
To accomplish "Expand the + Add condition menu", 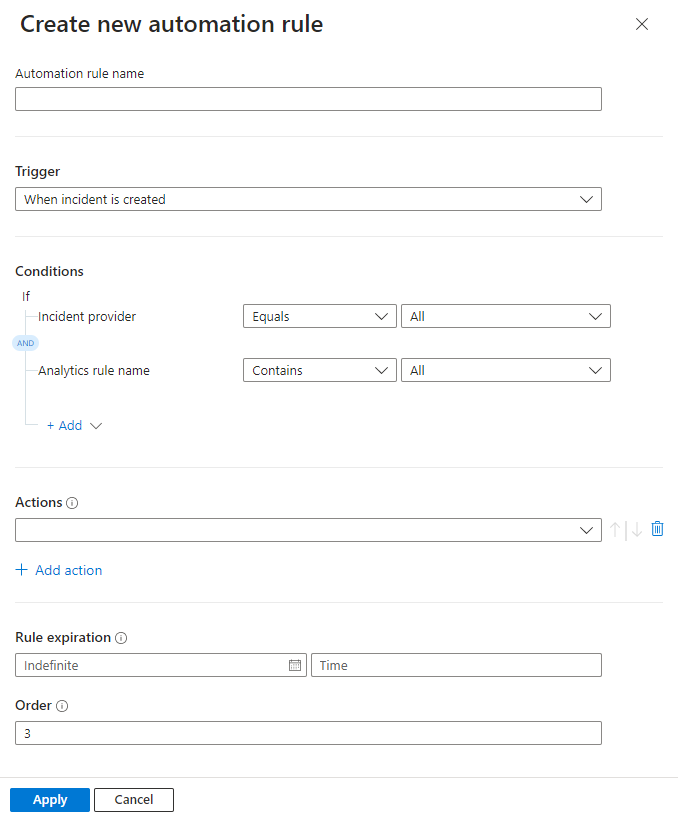I will [74, 425].
